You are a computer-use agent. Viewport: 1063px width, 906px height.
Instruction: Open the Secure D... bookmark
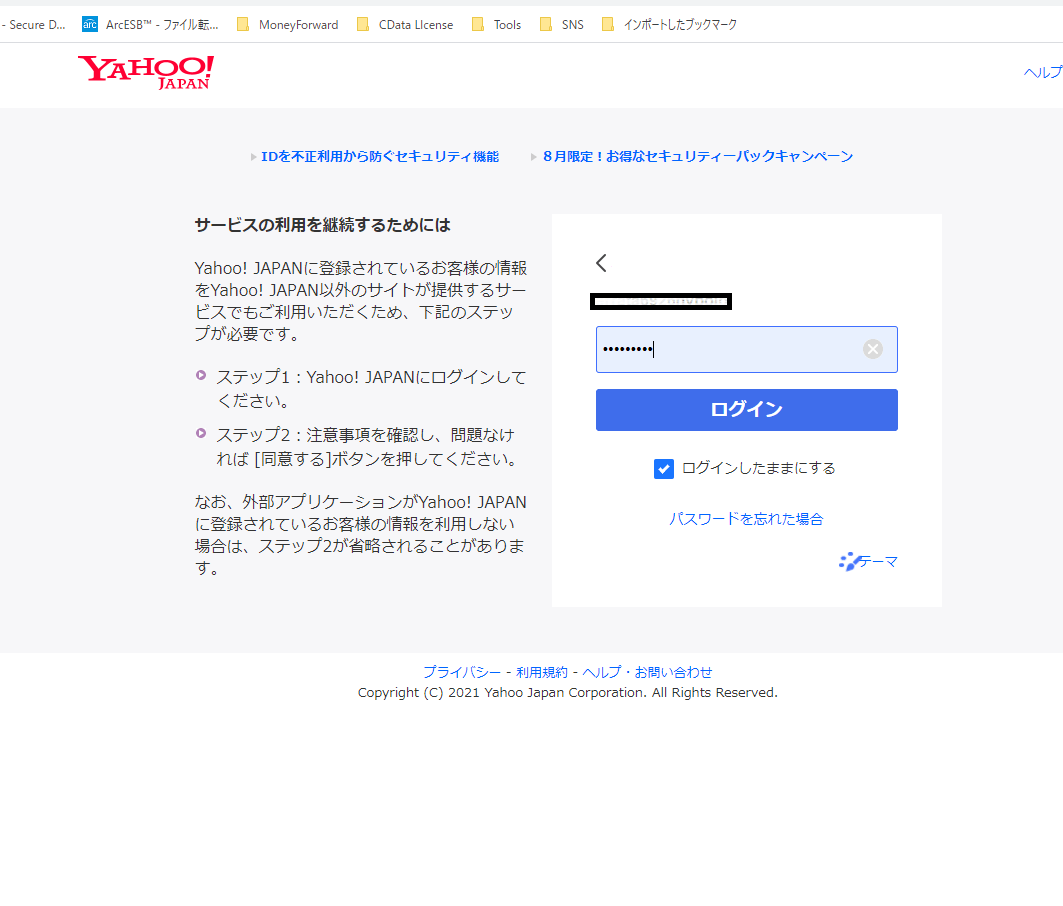point(34,24)
